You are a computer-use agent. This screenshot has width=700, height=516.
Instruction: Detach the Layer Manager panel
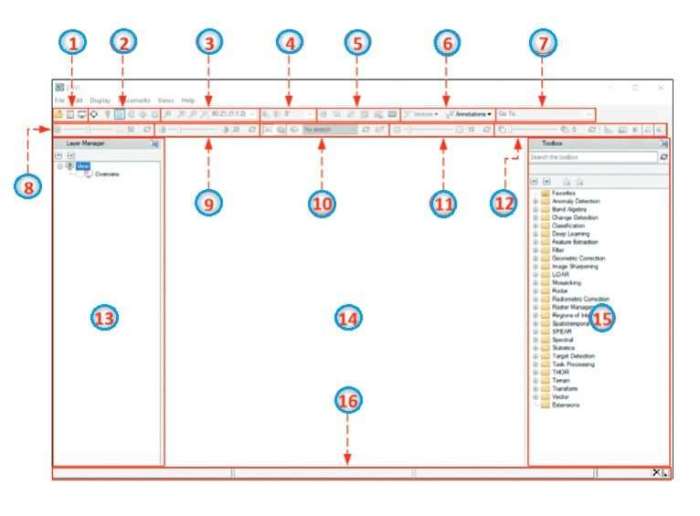tap(155, 144)
